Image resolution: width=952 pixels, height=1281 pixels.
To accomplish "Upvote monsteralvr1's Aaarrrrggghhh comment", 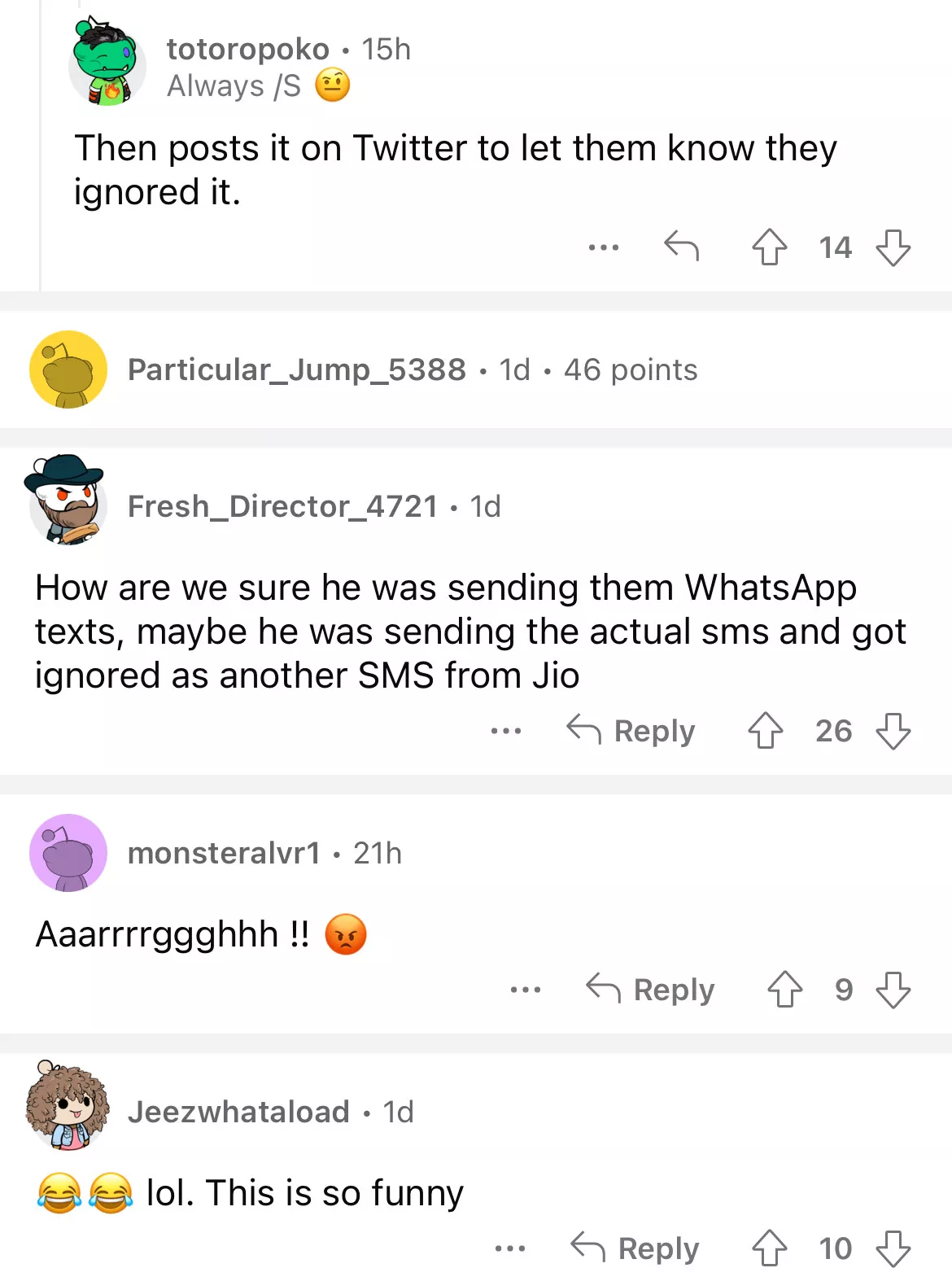I will click(784, 990).
